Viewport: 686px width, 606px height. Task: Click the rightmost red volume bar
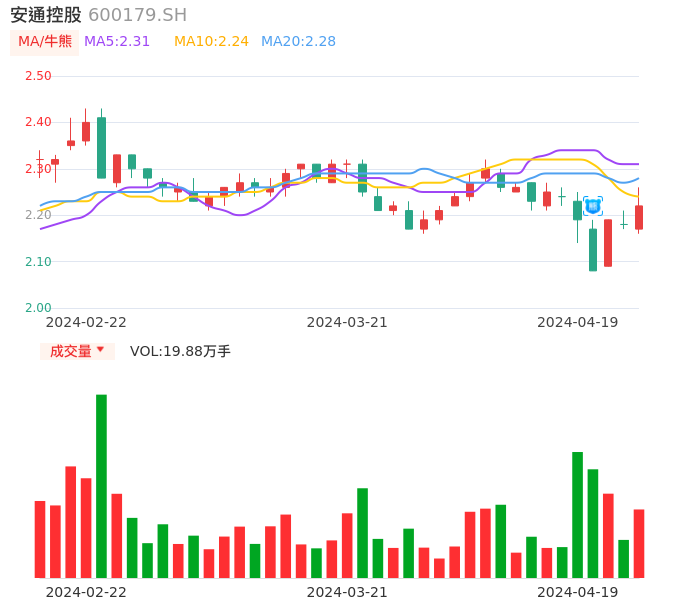[x=639, y=543]
